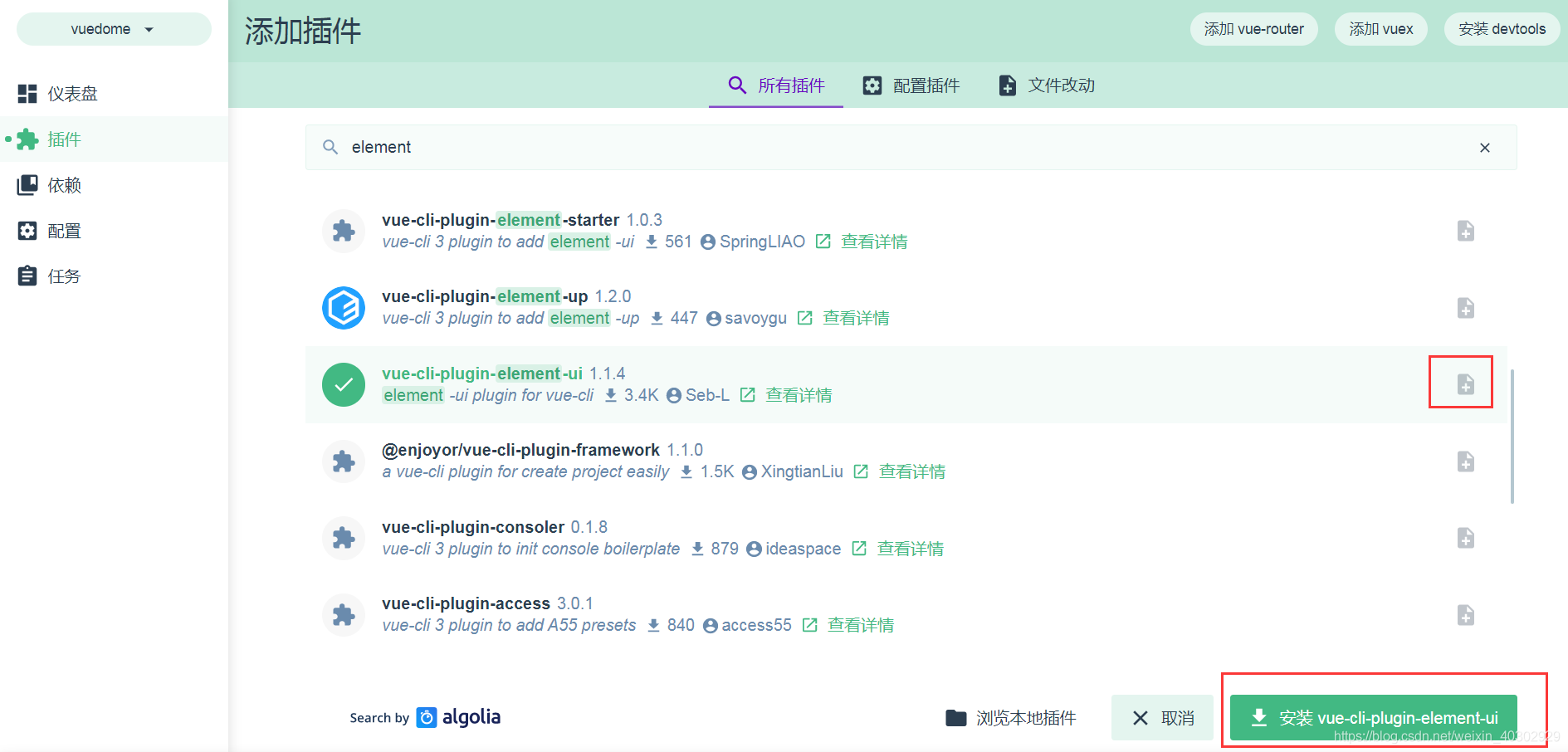This screenshot has width=1568, height=752.
Task: Select vue-cli-plugin-element-starter puzzle icon
Action: 344,231
